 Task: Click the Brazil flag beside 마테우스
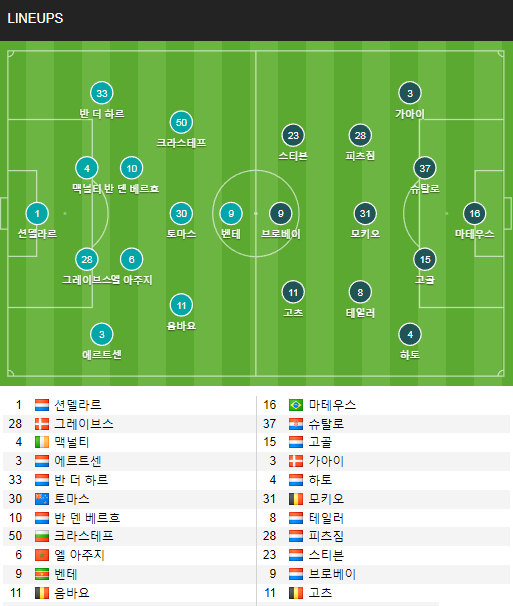pos(296,405)
